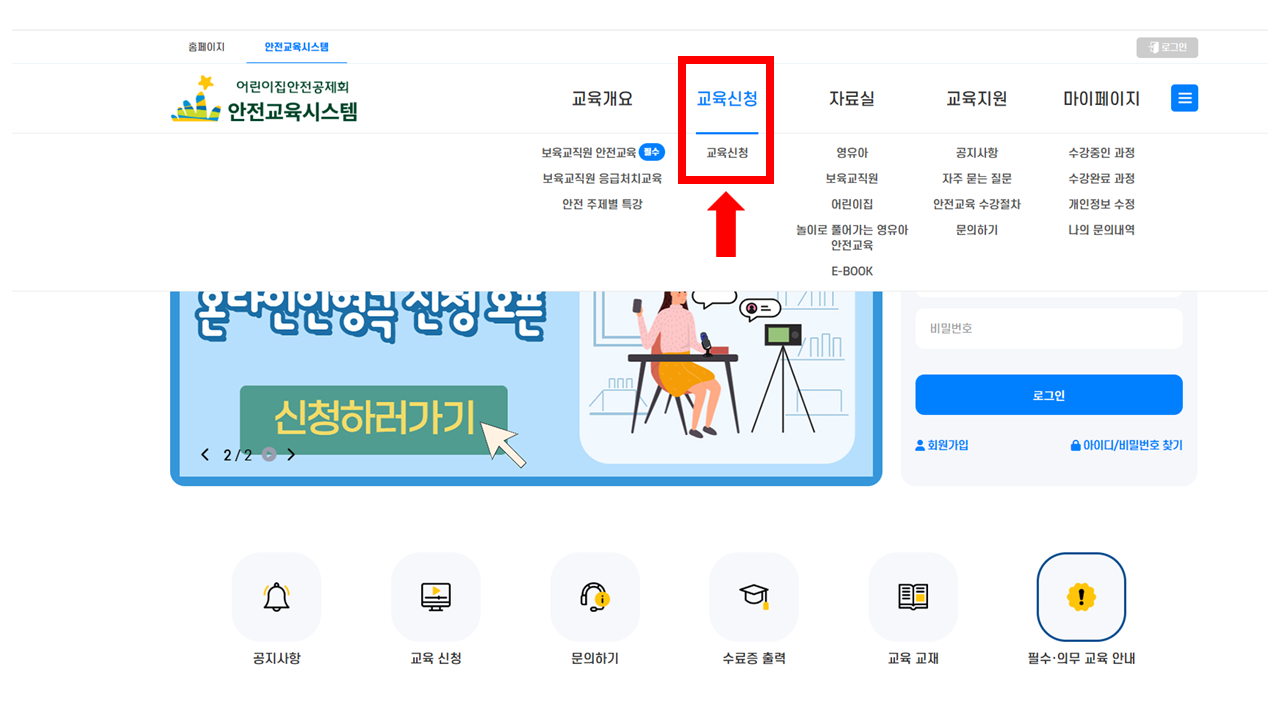The height and width of the screenshot is (720, 1280).
Task: Click the blue 로그인 button
Action: click(x=1049, y=395)
